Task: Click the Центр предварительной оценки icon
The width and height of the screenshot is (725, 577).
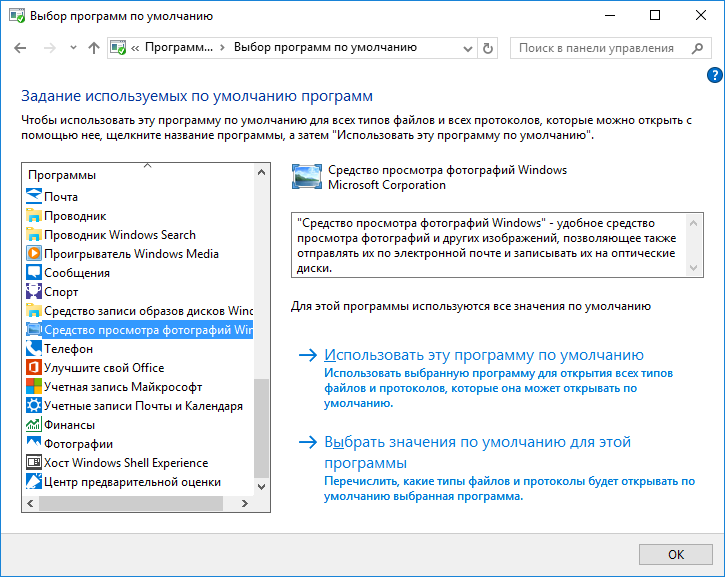Action: pyautogui.click(x=34, y=481)
